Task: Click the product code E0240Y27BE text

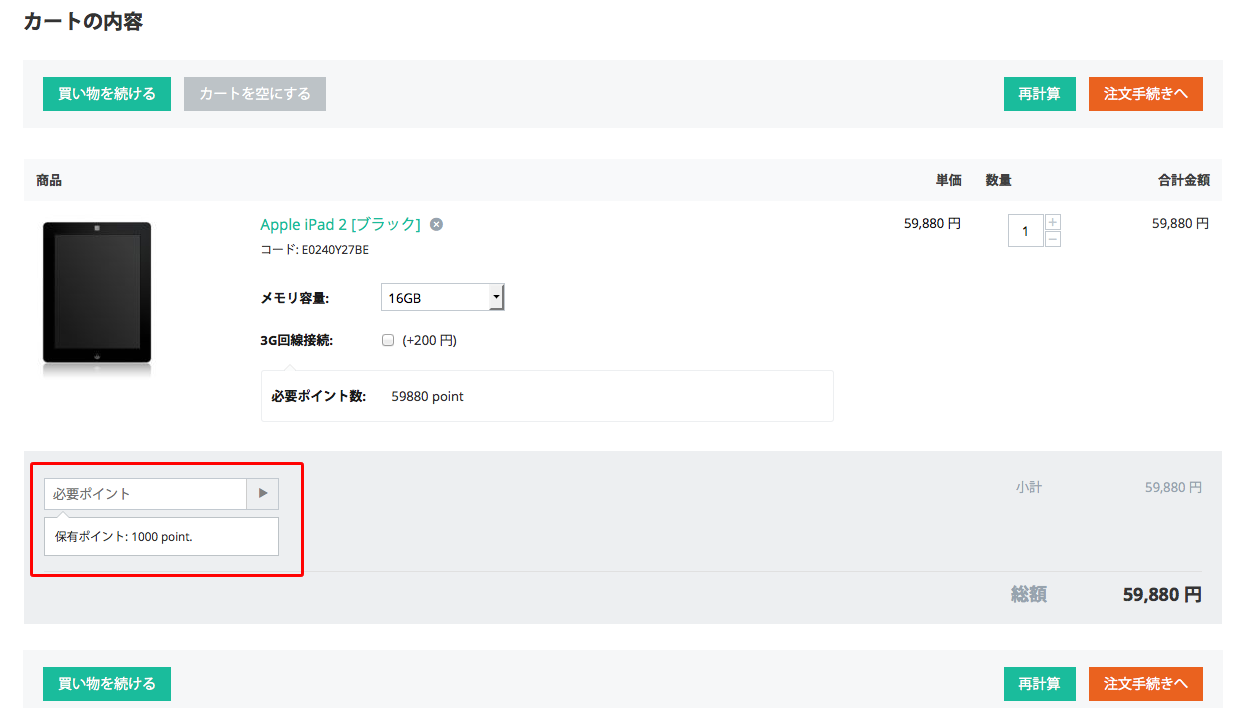Action: coord(335,250)
